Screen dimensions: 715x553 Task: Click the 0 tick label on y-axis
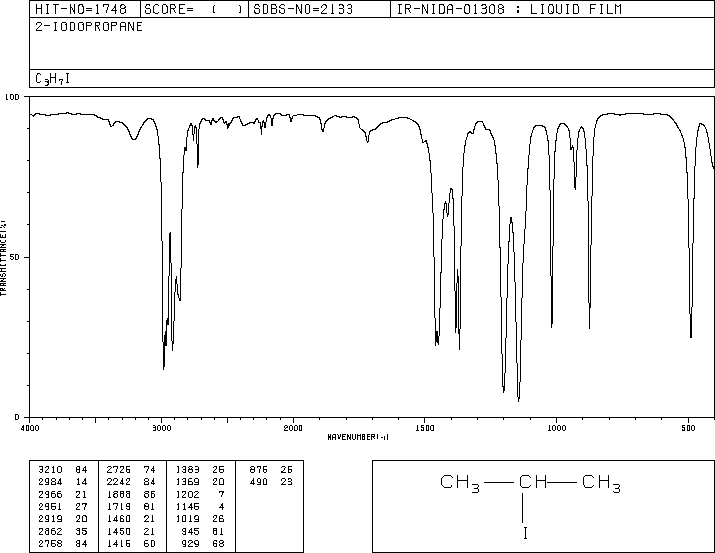coord(17,417)
